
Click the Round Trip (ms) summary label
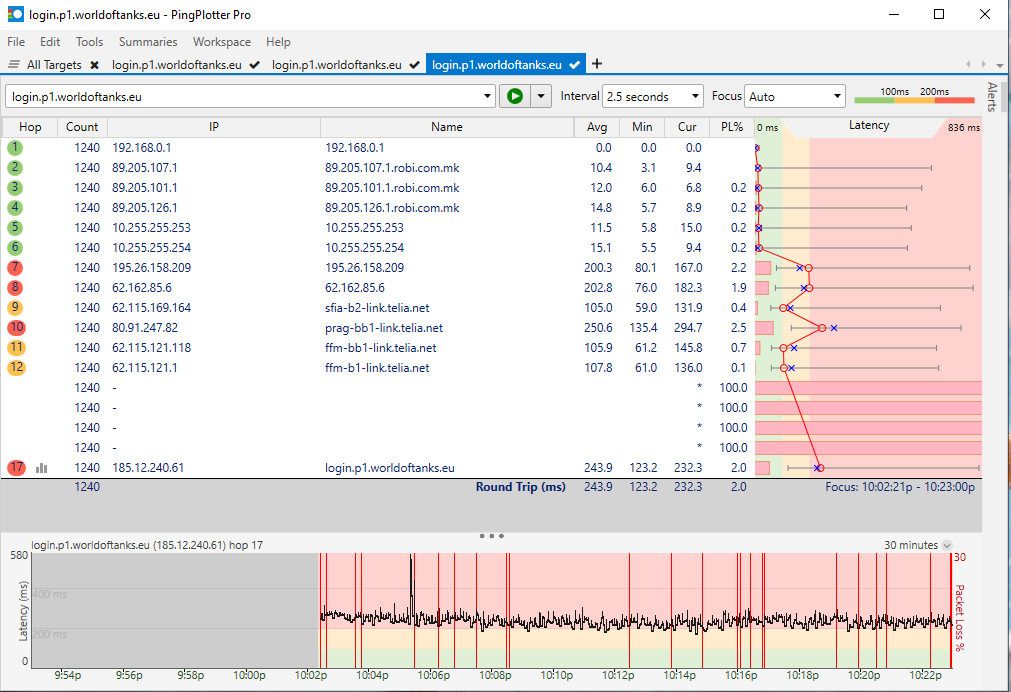pyautogui.click(x=520, y=487)
